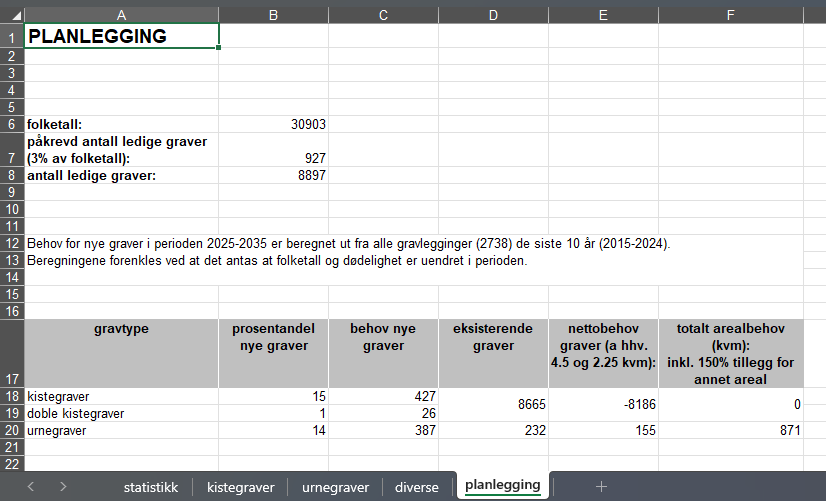
Task: Select row 17 header
Action: pos(11,354)
